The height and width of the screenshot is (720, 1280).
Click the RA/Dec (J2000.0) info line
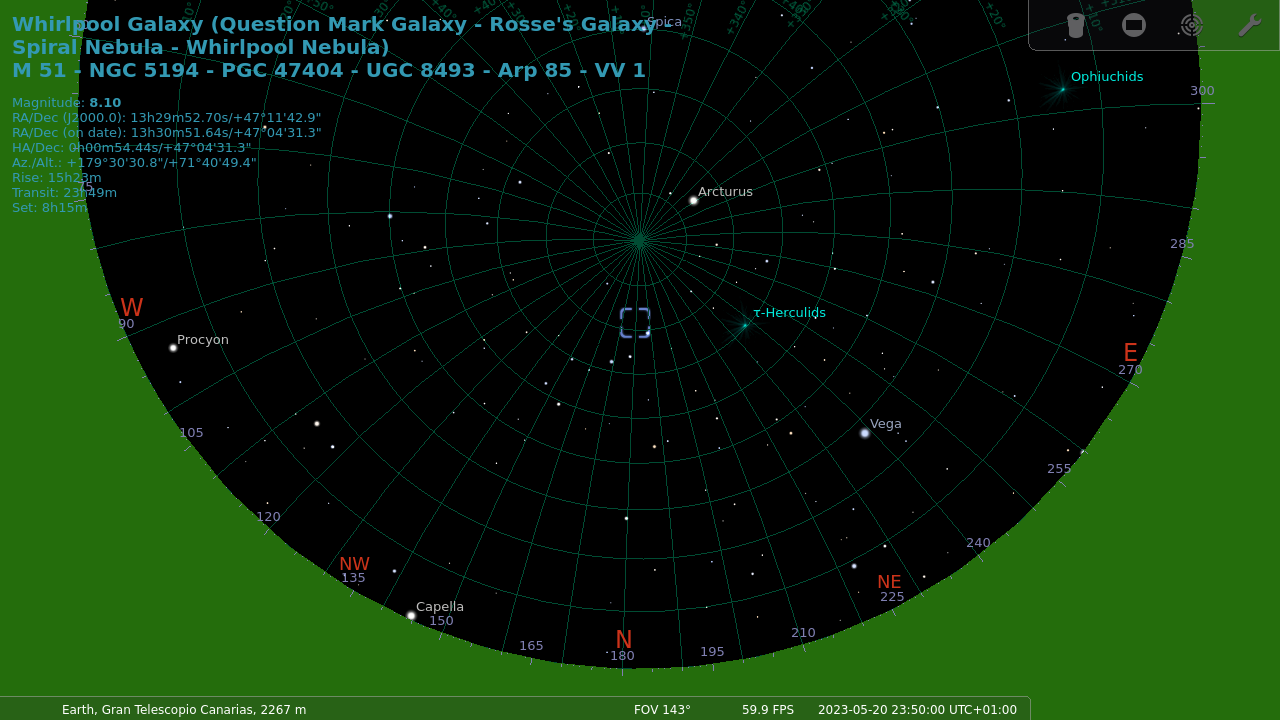click(x=166, y=117)
